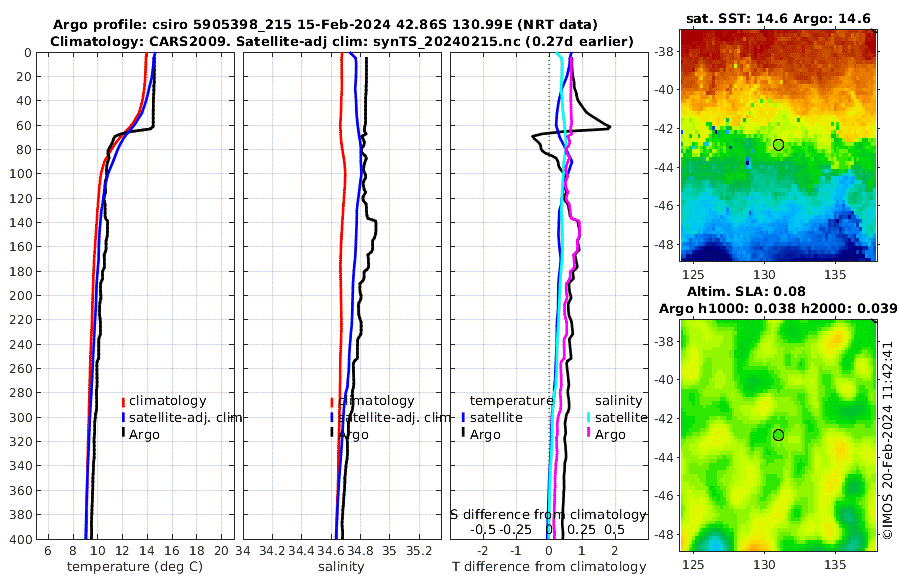Image resolution: width=900 pixels, height=580 pixels.
Task: Click the magenta salinity Argo legend marker
Action: 589,434
